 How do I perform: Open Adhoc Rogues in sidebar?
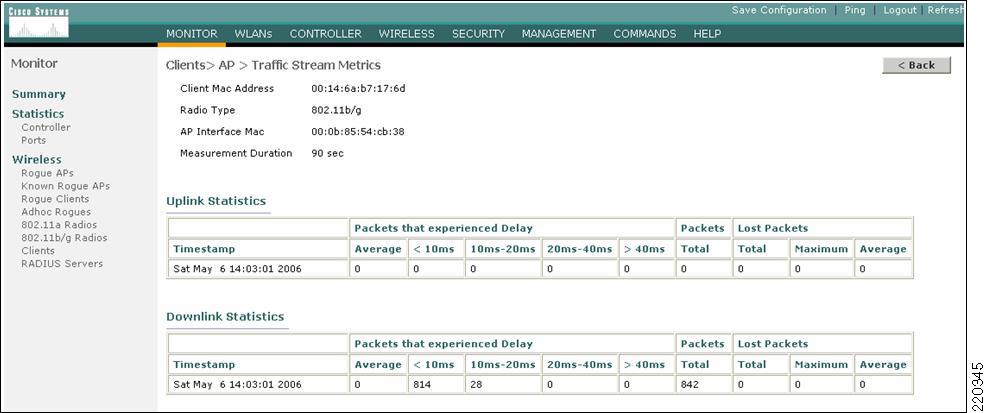tap(56, 212)
